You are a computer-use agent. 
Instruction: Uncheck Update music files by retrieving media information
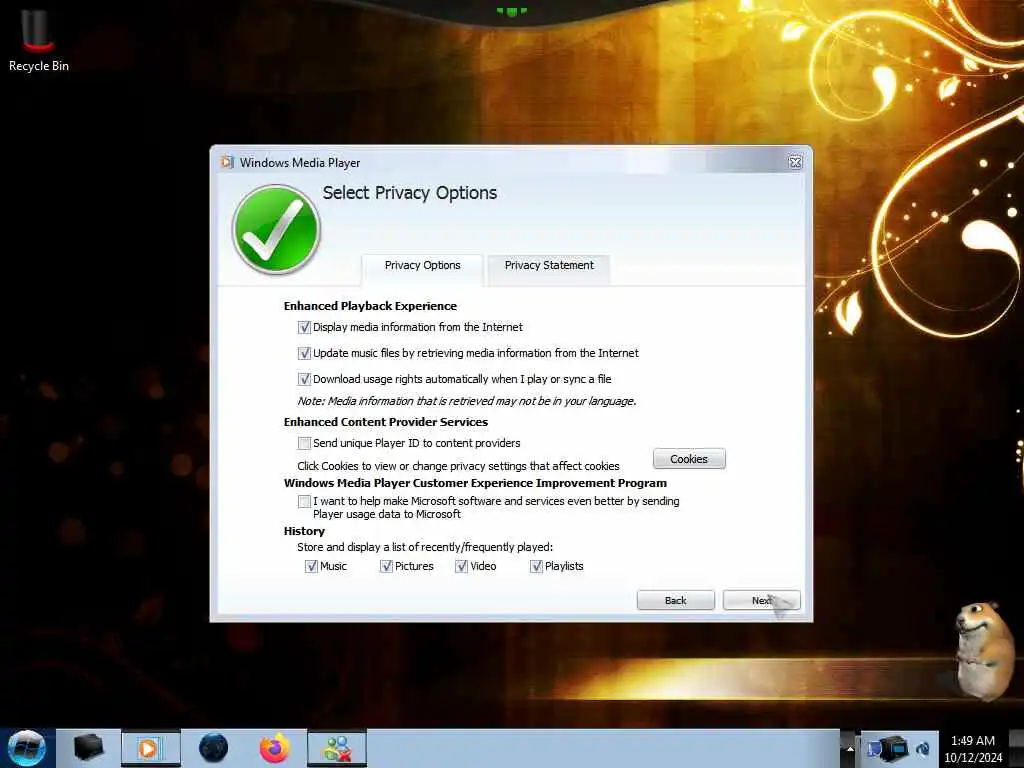coord(304,353)
